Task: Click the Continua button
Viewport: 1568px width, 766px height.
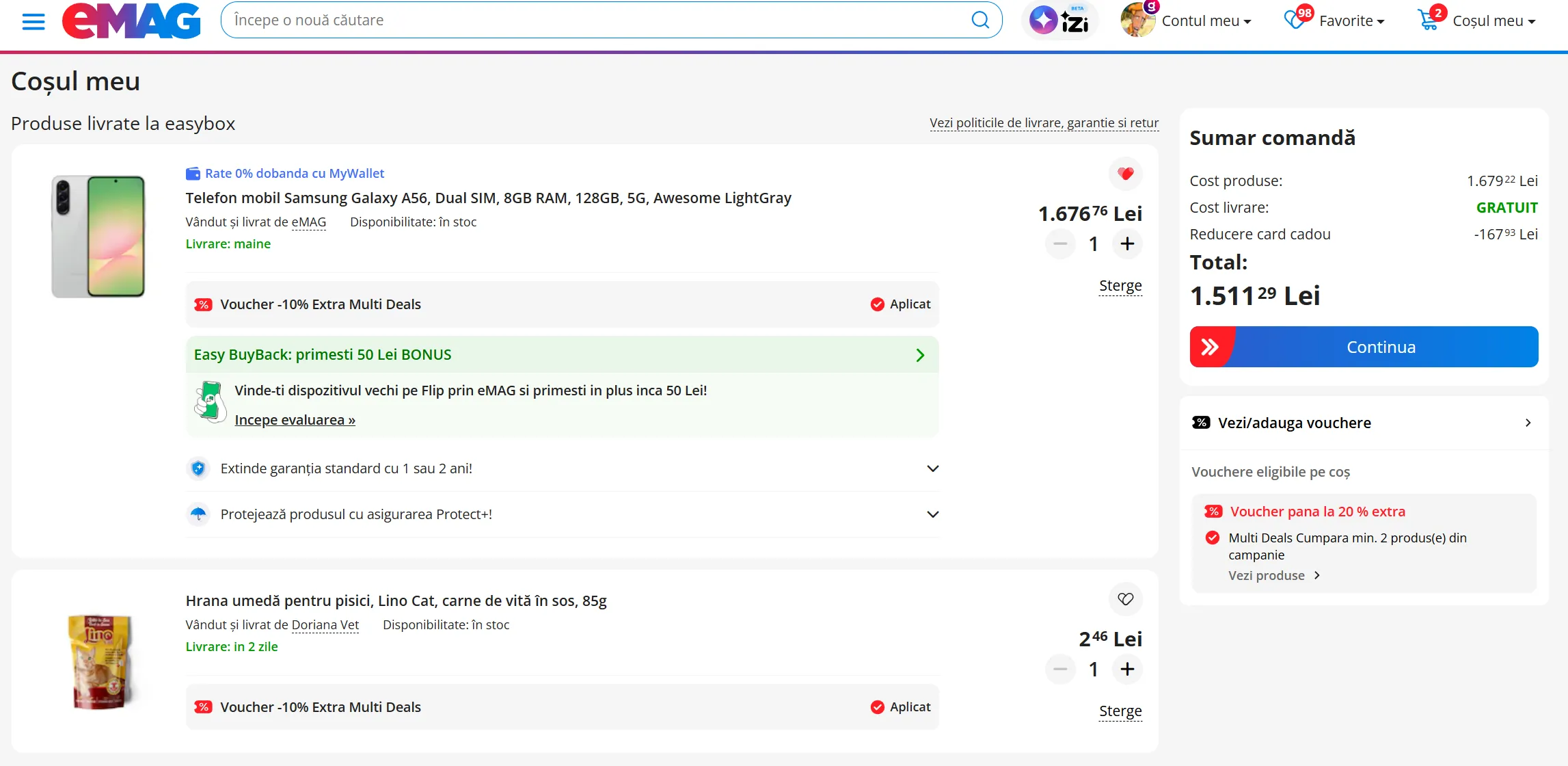Action: (1364, 347)
